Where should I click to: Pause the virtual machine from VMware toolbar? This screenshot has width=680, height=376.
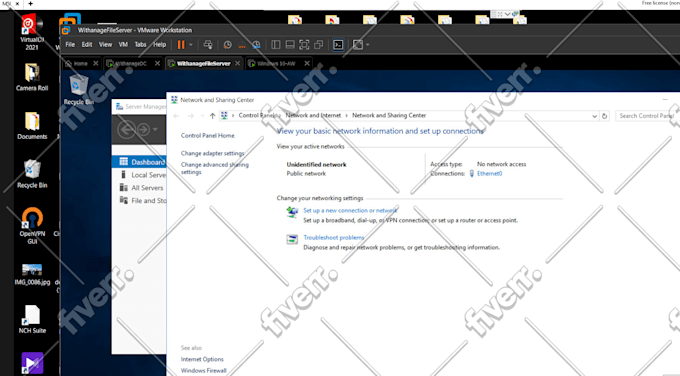(181, 45)
